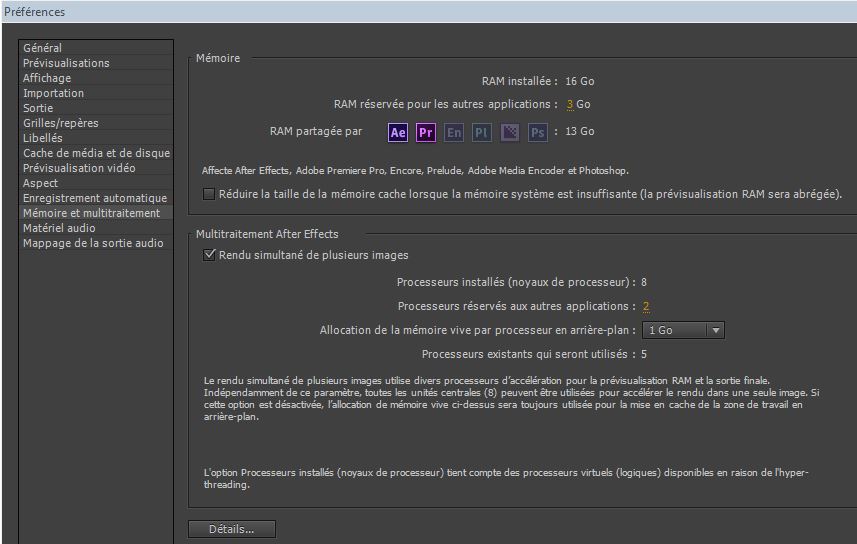Click the RAM reserved for other applications value
The width and height of the screenshot is (857, 544).
(570, 104)
